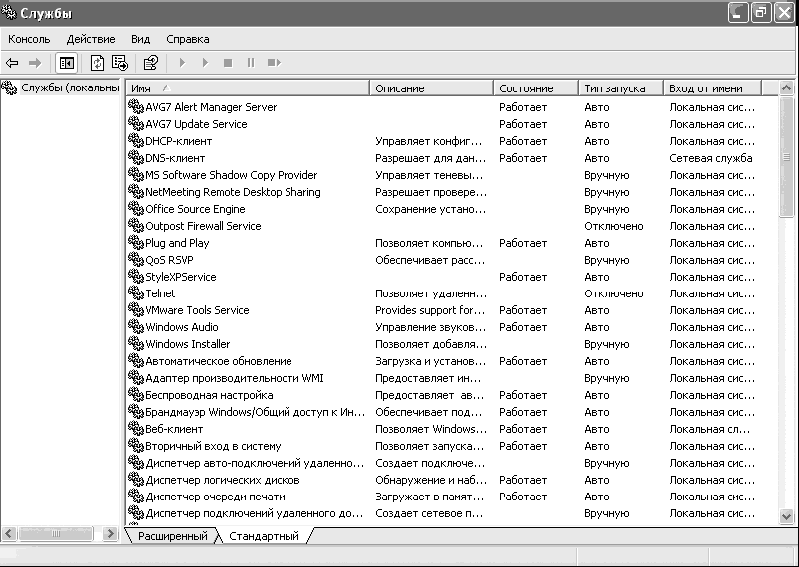Click the gear icon of Windows Audio
799x567 pixels.
(x=136, y=327)
